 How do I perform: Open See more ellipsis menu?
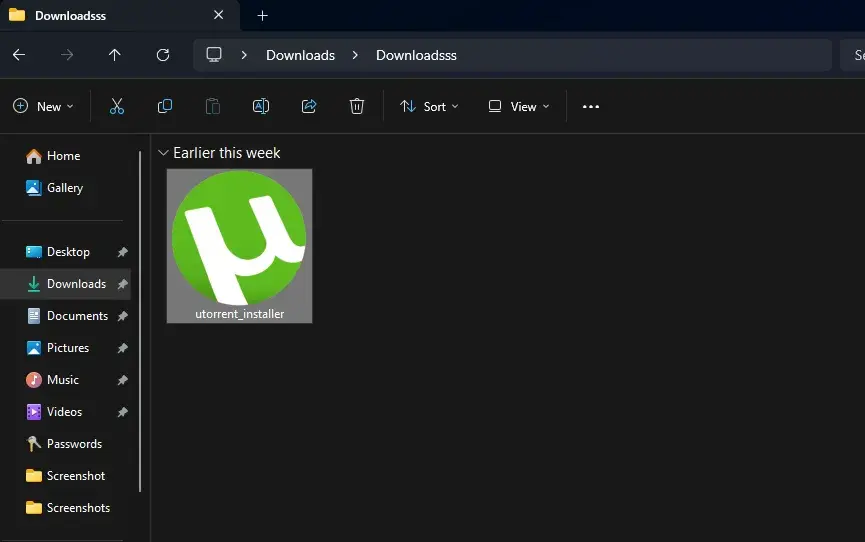591,106
